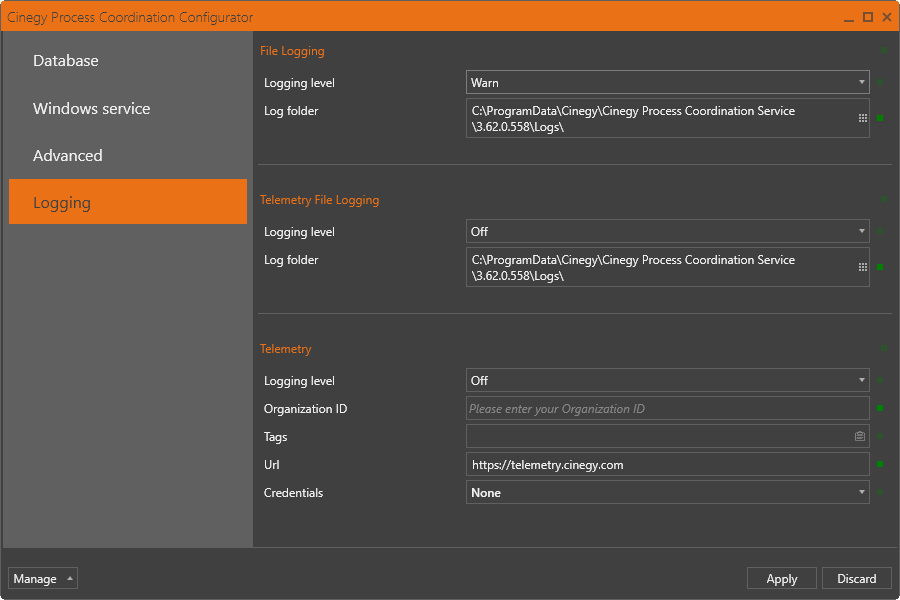Click the Organization ID input field
Viewport: 900px width, 600px height.
[x=668, y=408]
